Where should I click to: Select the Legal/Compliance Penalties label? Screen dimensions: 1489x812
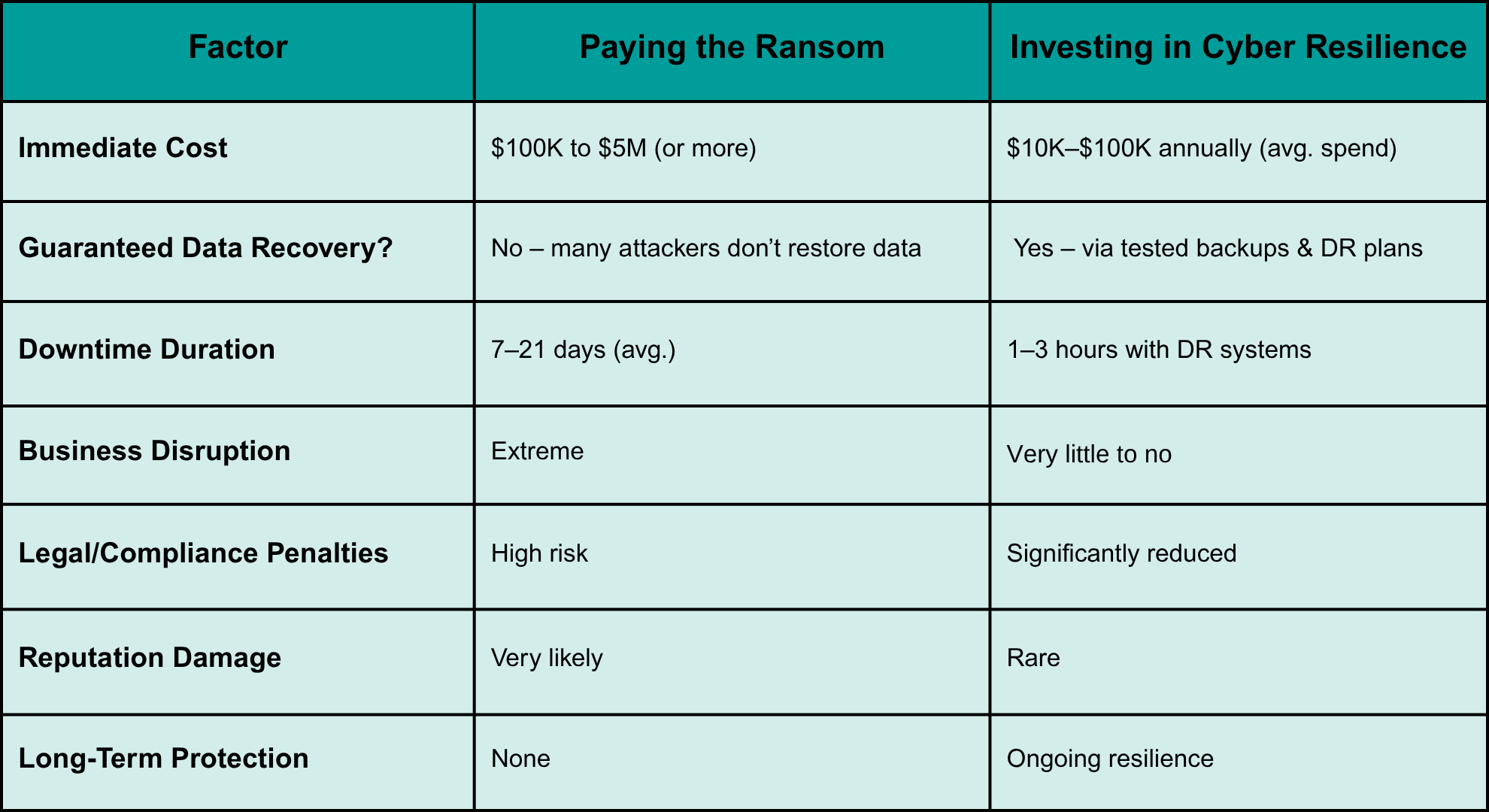click(203, 553)
